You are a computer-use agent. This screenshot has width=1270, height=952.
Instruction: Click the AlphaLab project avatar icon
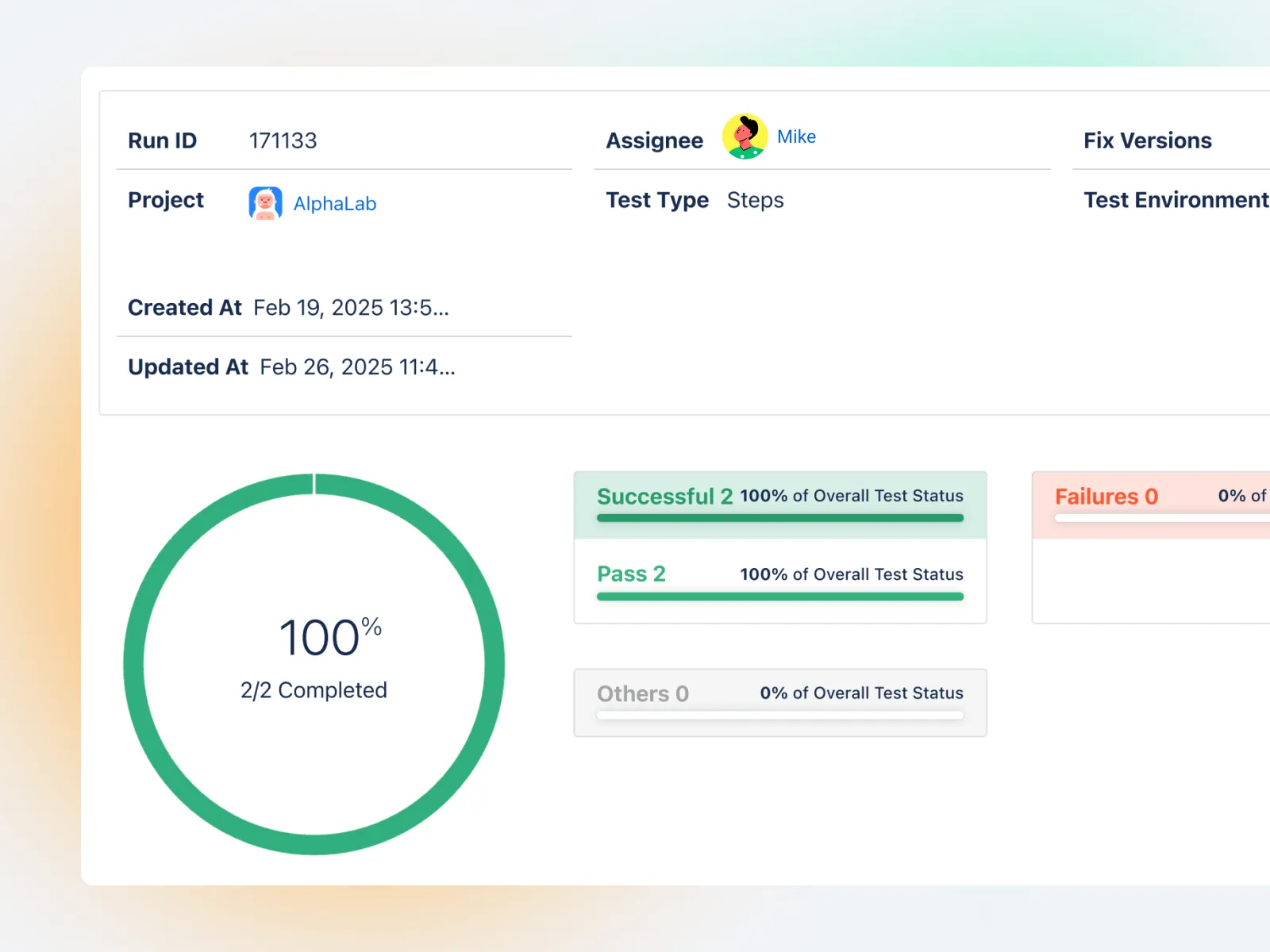(265, 203)
